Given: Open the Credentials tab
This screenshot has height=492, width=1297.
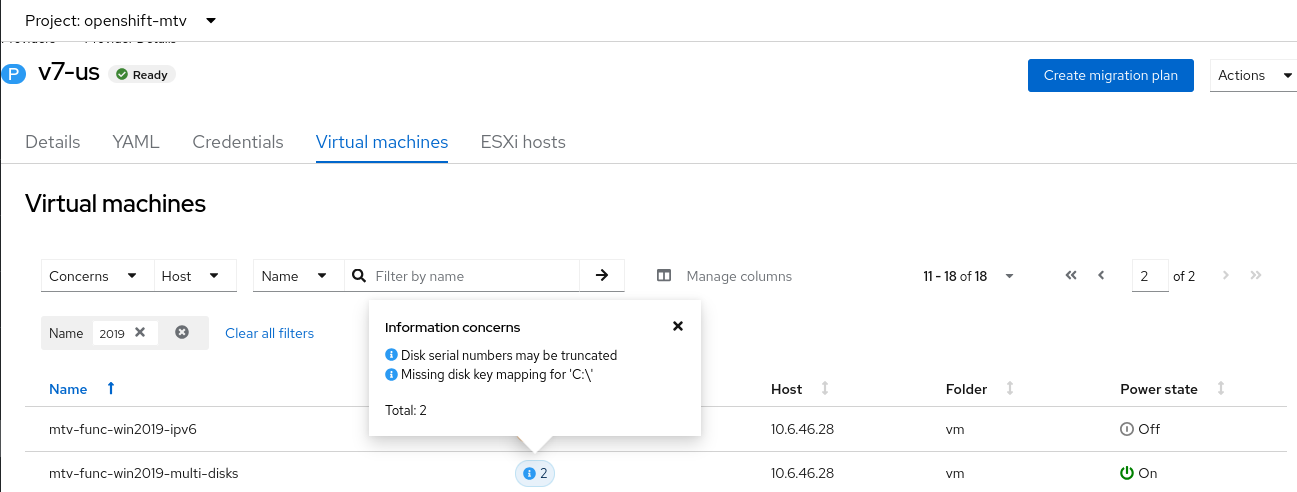Looking at the screenshot, I should 238,142.
